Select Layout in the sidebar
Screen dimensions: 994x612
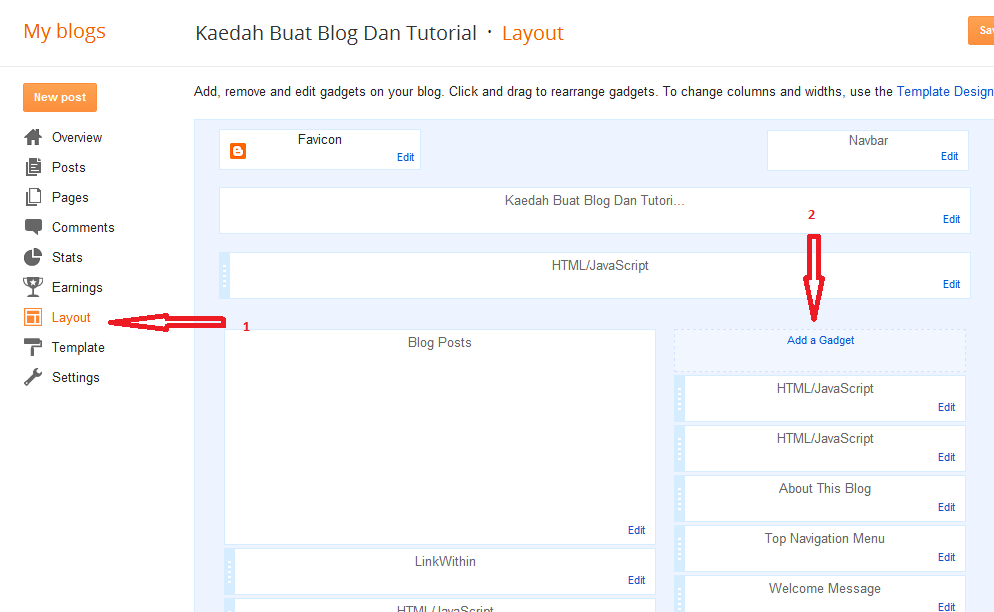tap(71, 318)
